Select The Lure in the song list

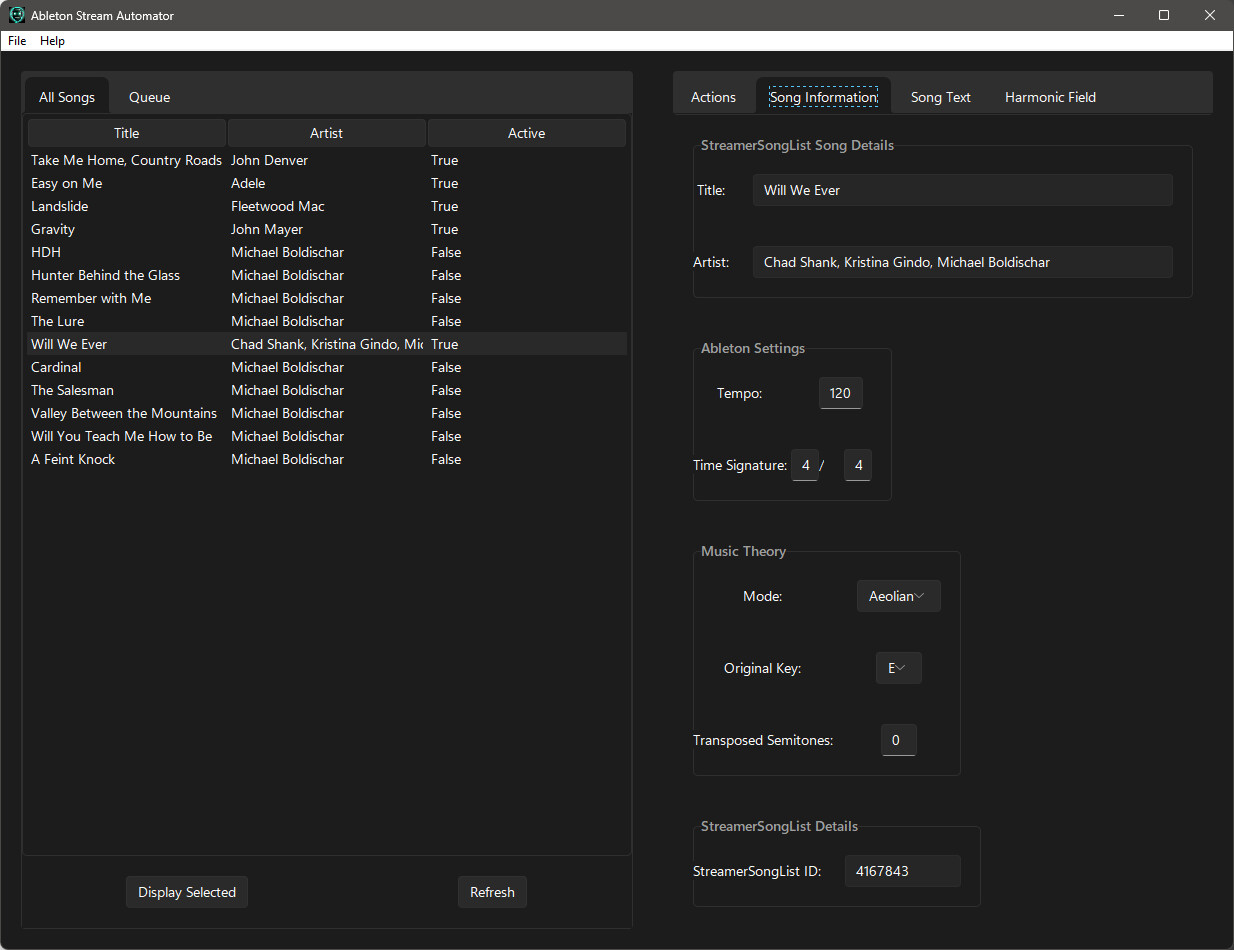tap(57, 321)
